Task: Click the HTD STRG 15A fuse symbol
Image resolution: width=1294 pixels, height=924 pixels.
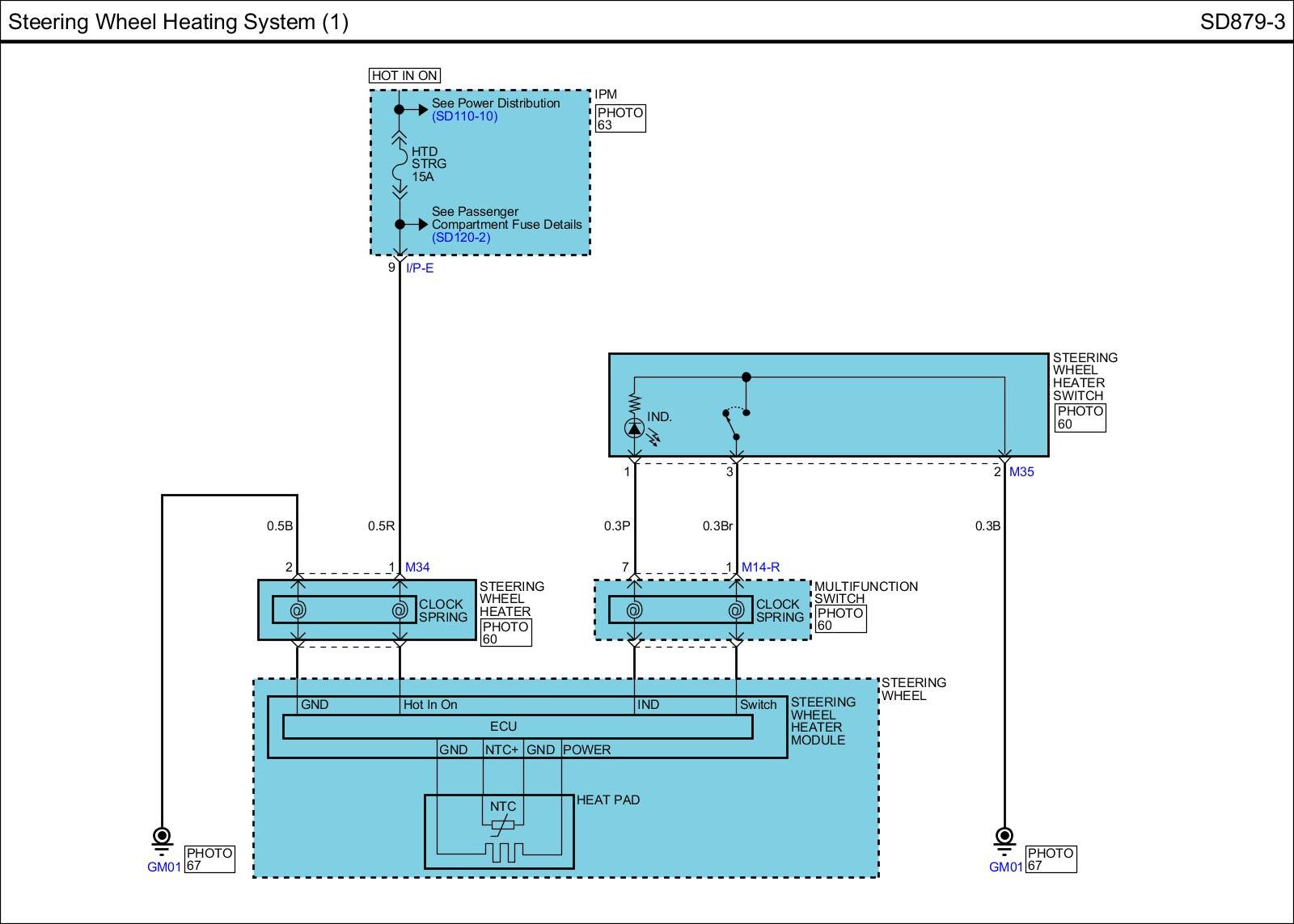Action: tap(400, 164)
